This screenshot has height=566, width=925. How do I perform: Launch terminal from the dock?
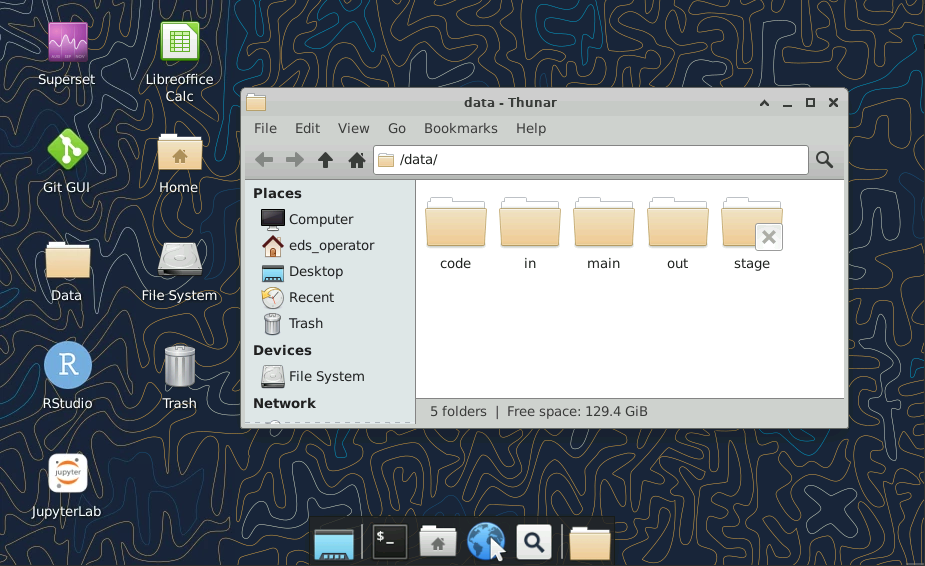[x=390, y=541]
